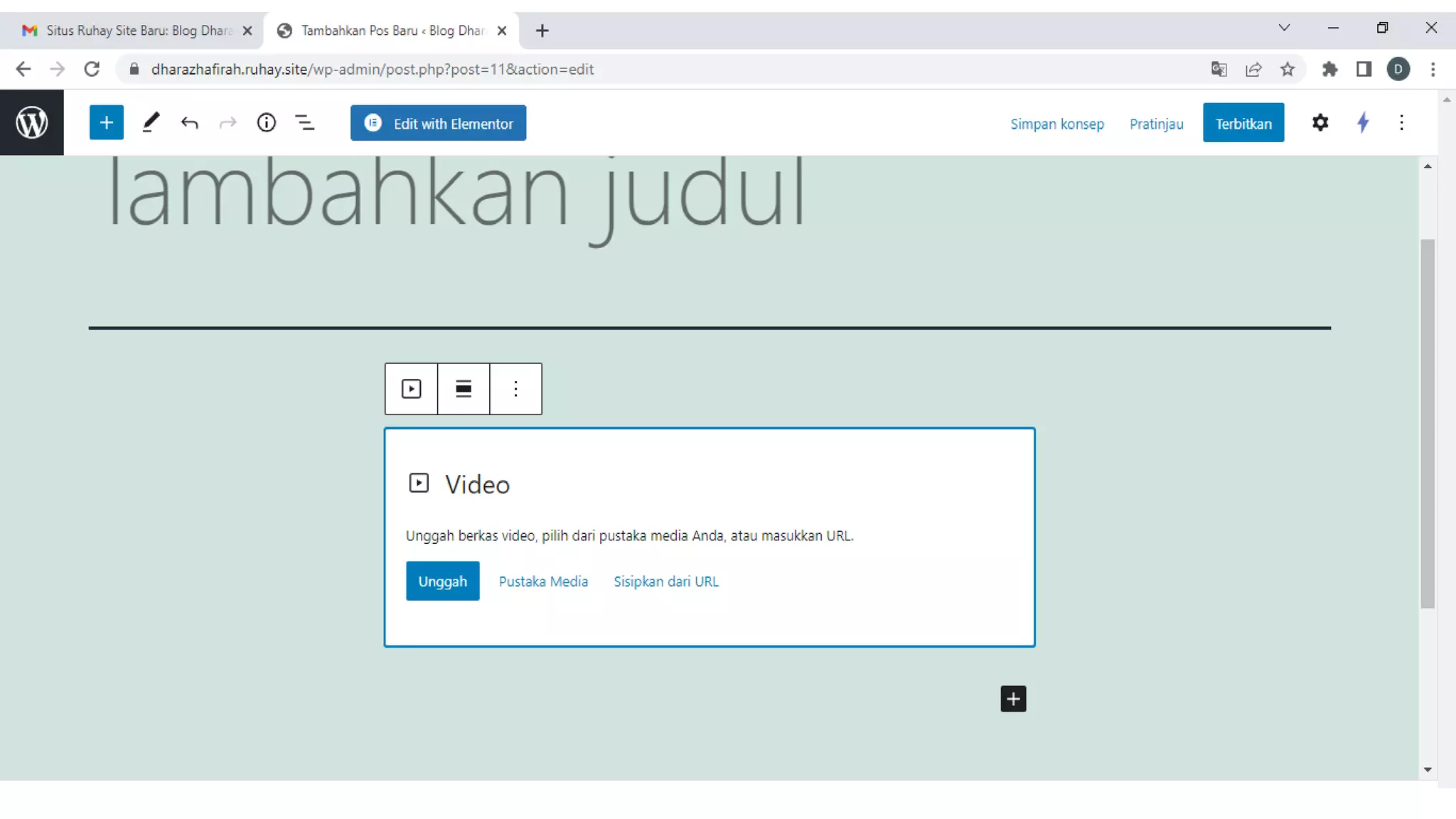Toggle the List View icon

pyautogui.click(x=305, y=123)
